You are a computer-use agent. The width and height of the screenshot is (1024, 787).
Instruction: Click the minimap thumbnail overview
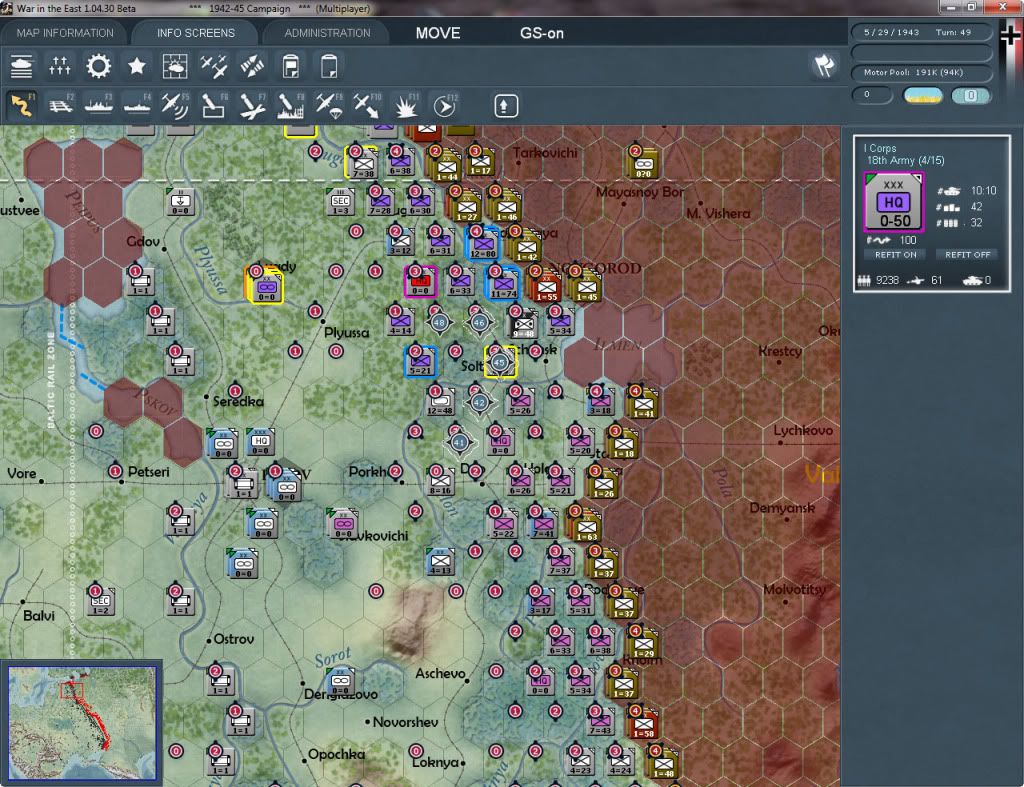click(82, 722)
